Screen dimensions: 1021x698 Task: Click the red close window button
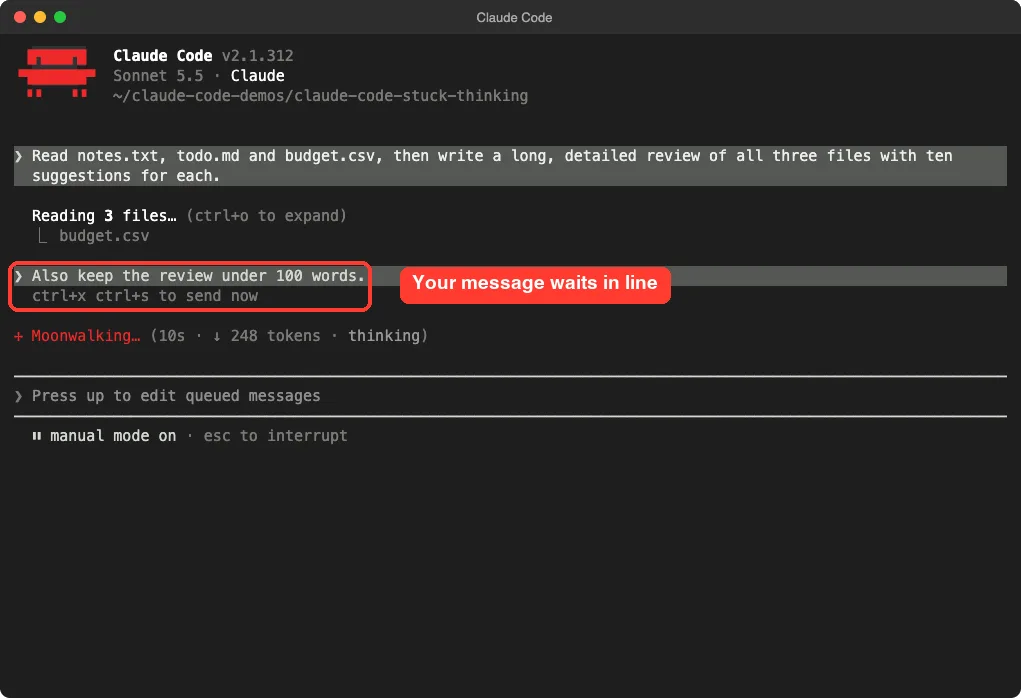(x=20, y=17)
